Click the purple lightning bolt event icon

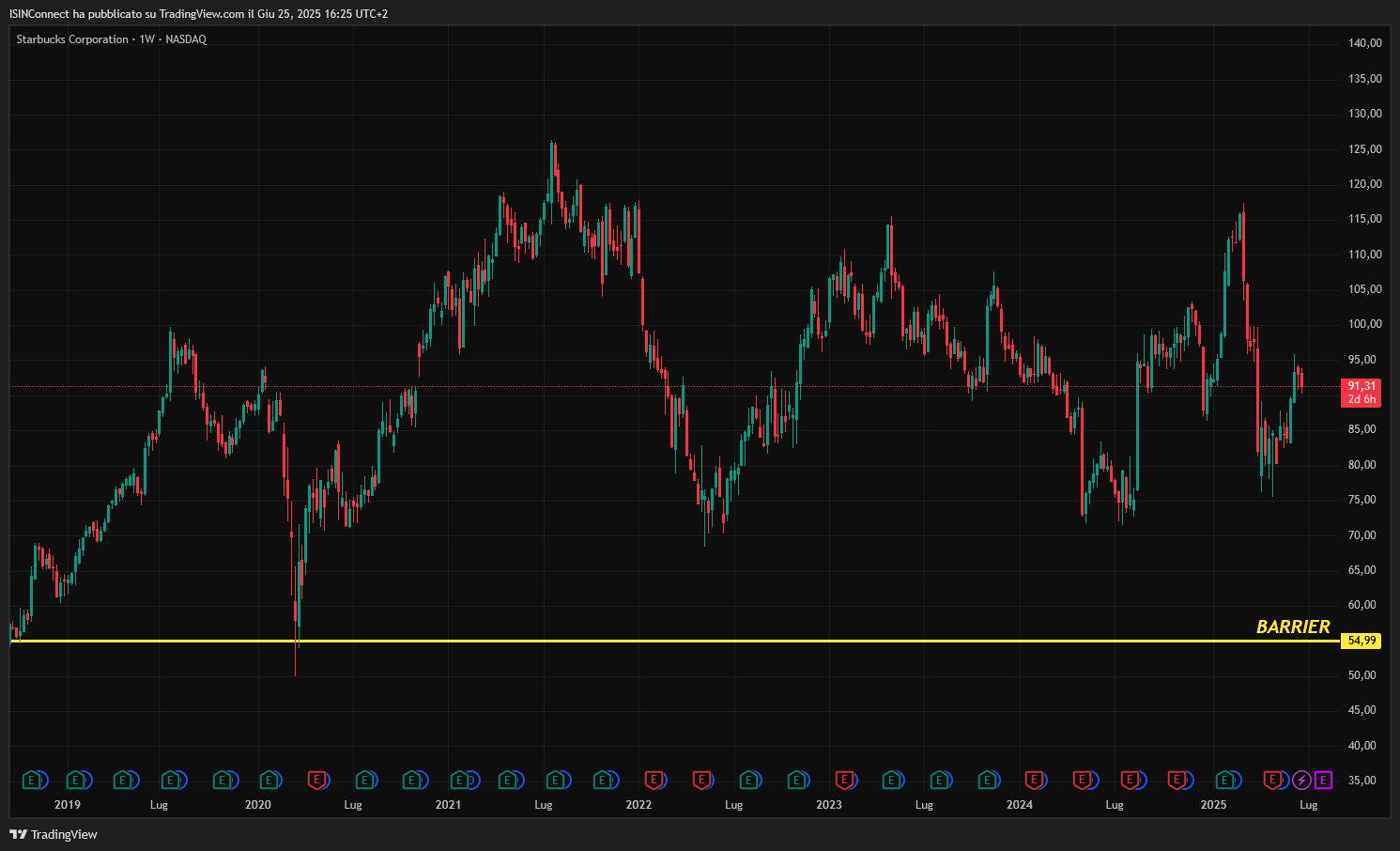pyautogui.click(x=1301, y=780)
